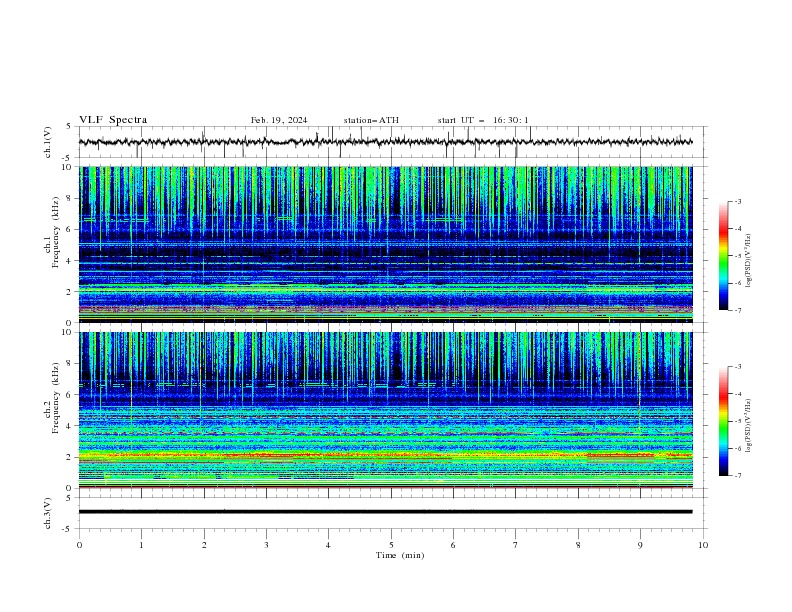Click inside the ch.1 spectrogram panel
The width and height of the screenshot is (792, 612).
pos(385,244)
